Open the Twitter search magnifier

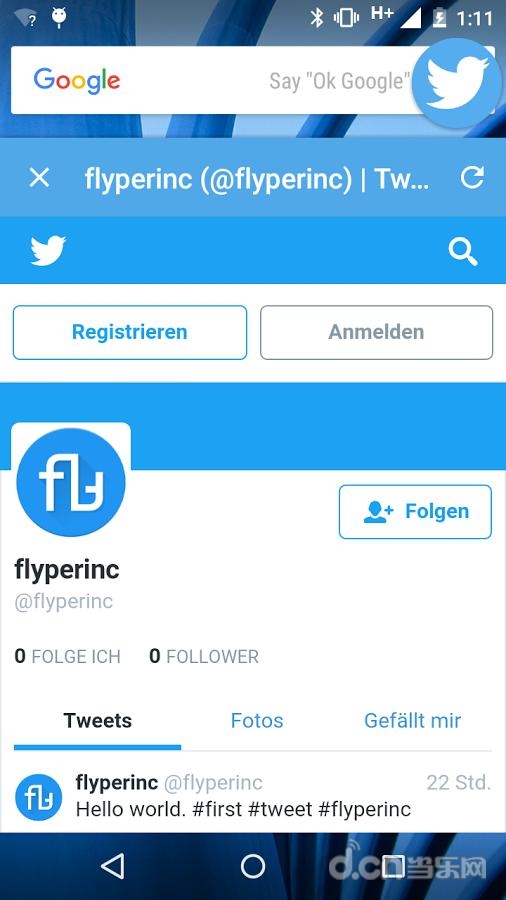click(x=462, y=252)
